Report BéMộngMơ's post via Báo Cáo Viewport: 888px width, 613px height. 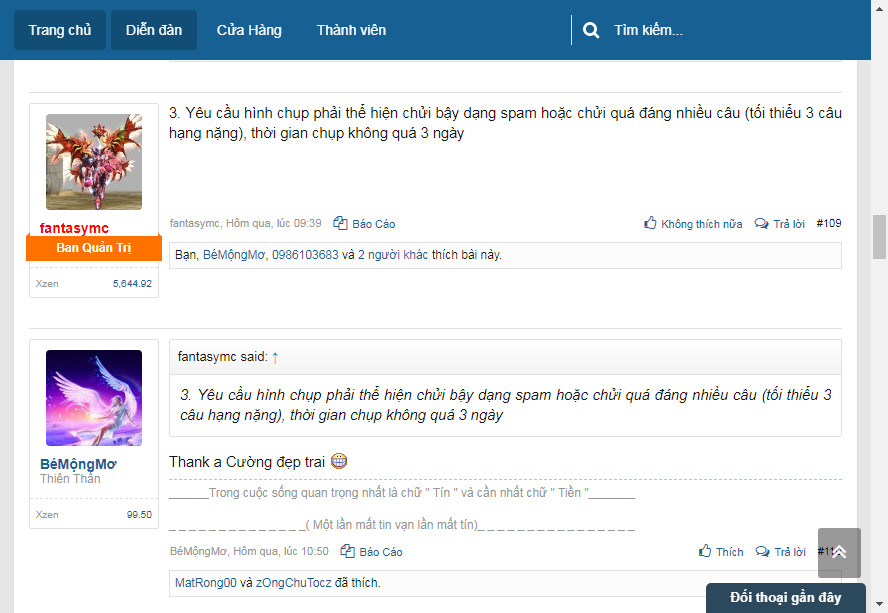tap(372, 552)
